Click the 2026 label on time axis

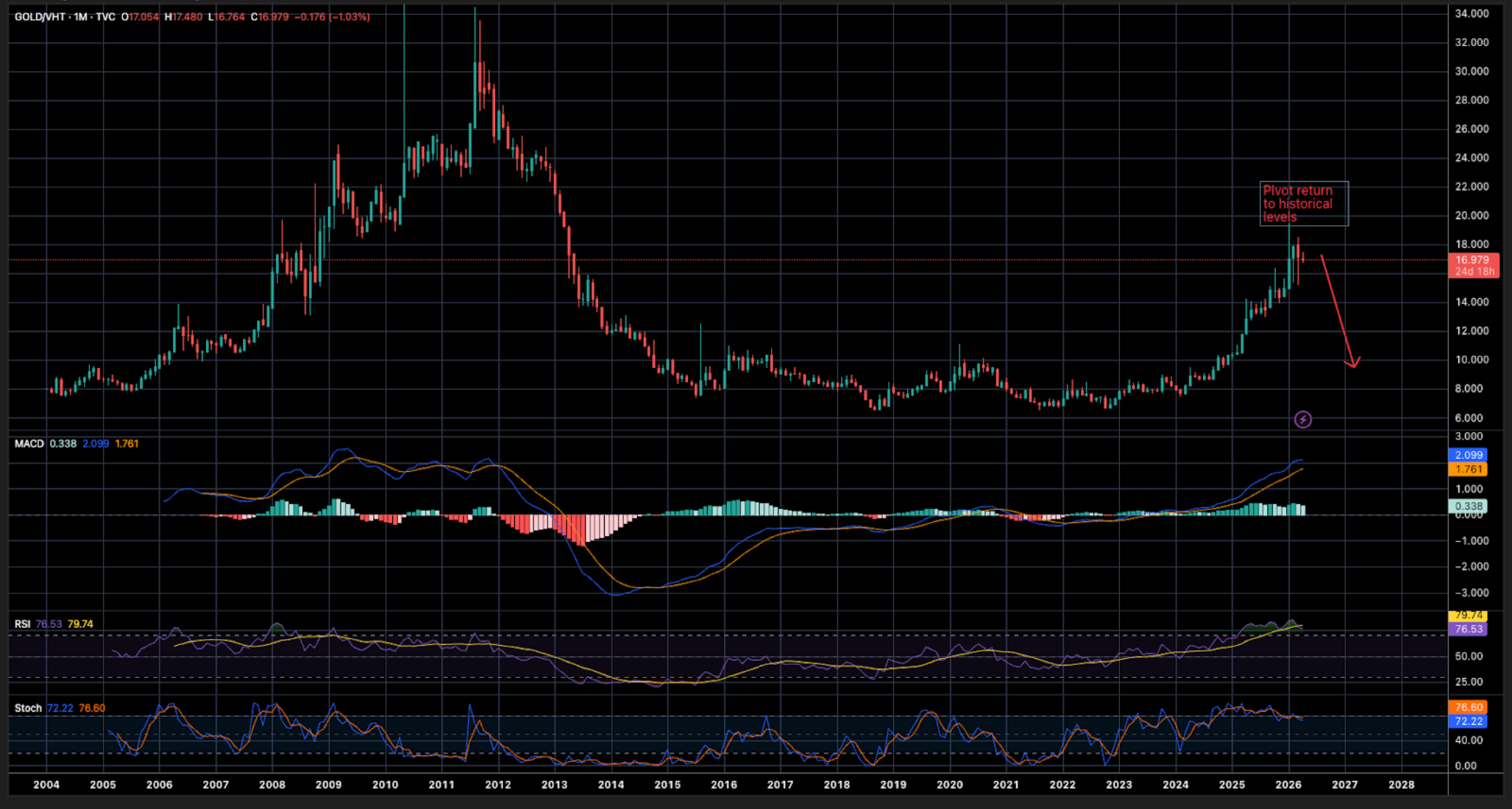coord(1288,785)
